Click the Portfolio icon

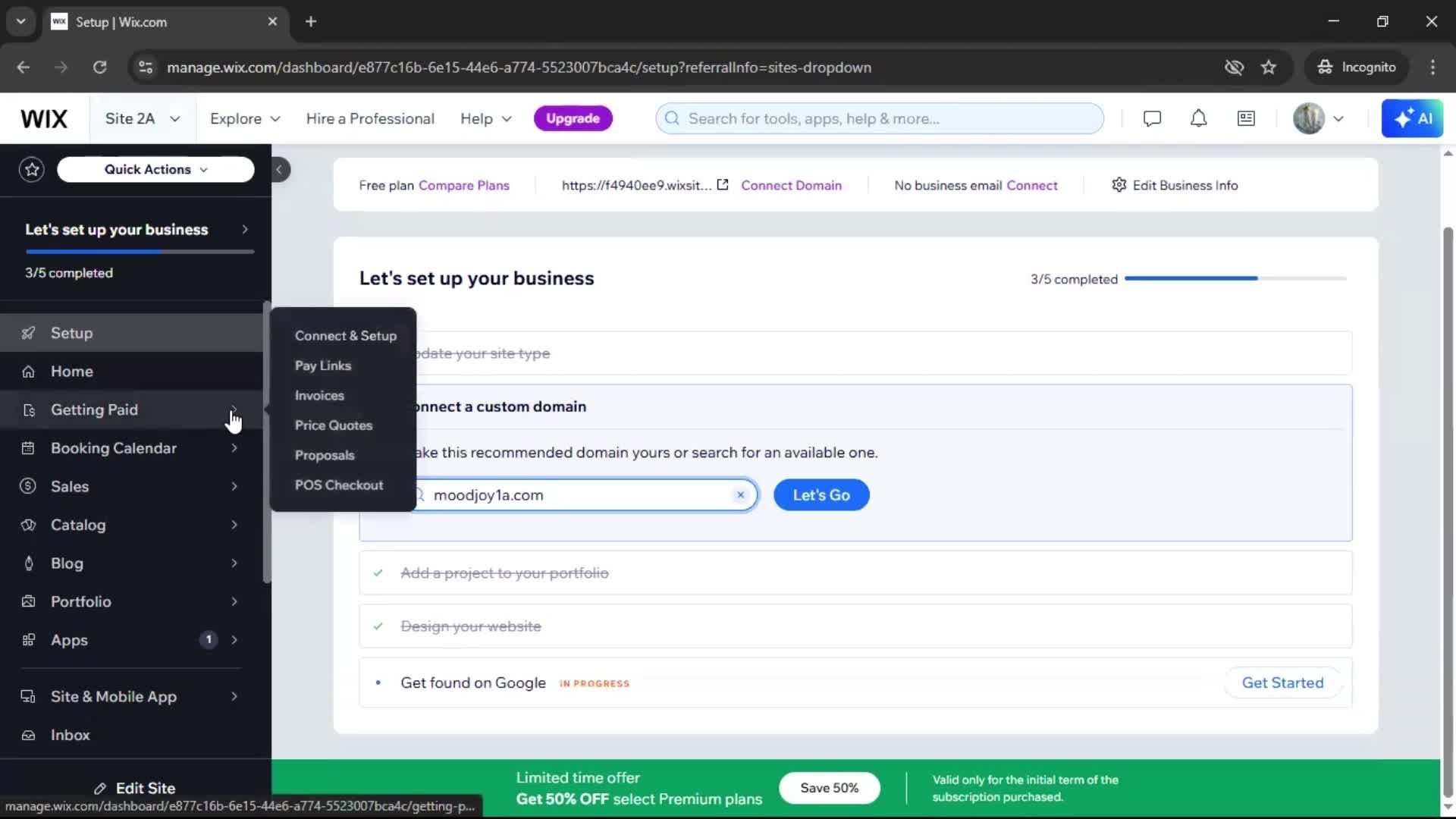pyautogui.click(x=28, y=601)
